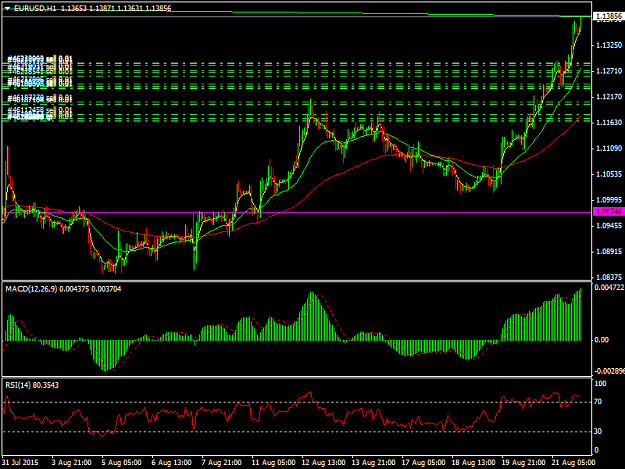Click price axis value 1.08915
The width and height of the screenshot is (625, 469).
click(608, 251)
